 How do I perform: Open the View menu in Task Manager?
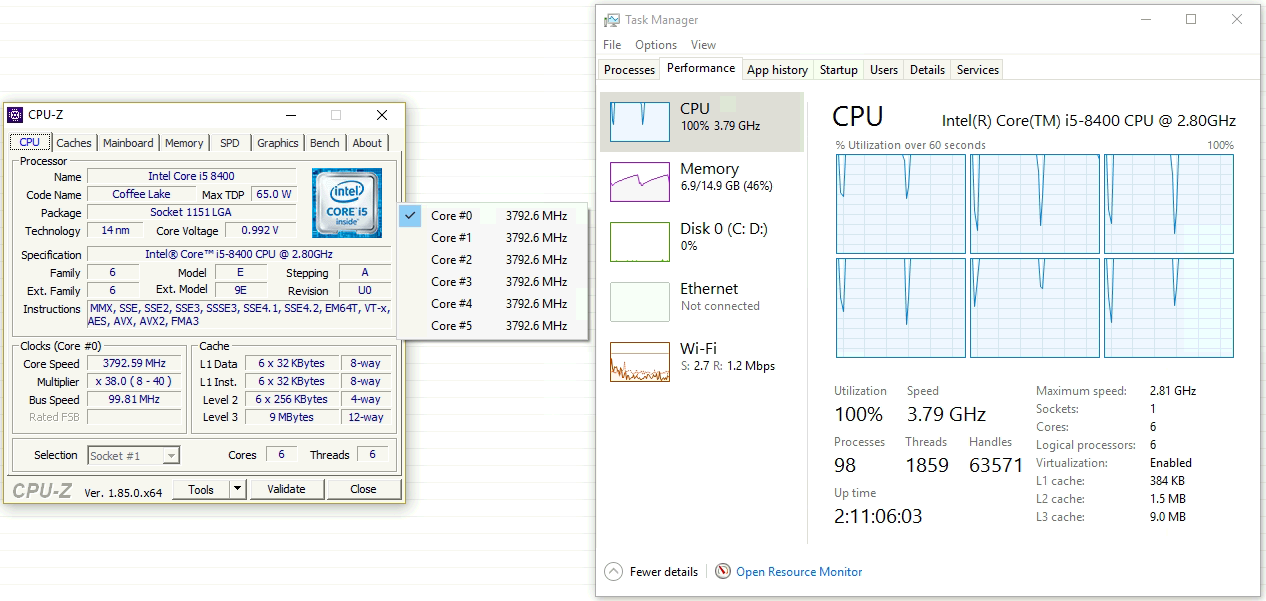point(704,45)
